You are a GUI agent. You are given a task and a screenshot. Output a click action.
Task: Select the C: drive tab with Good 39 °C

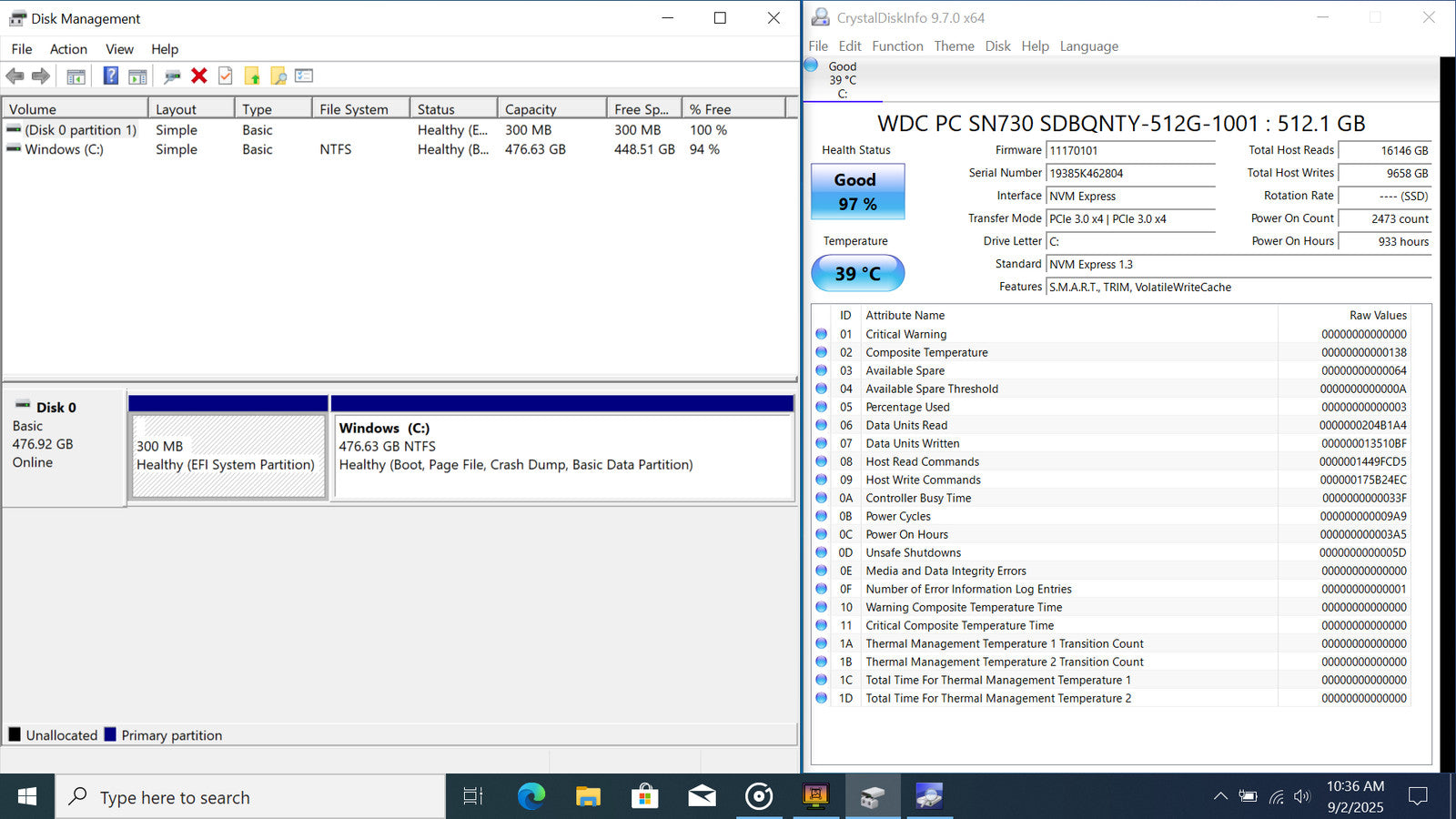pos(843,80)
